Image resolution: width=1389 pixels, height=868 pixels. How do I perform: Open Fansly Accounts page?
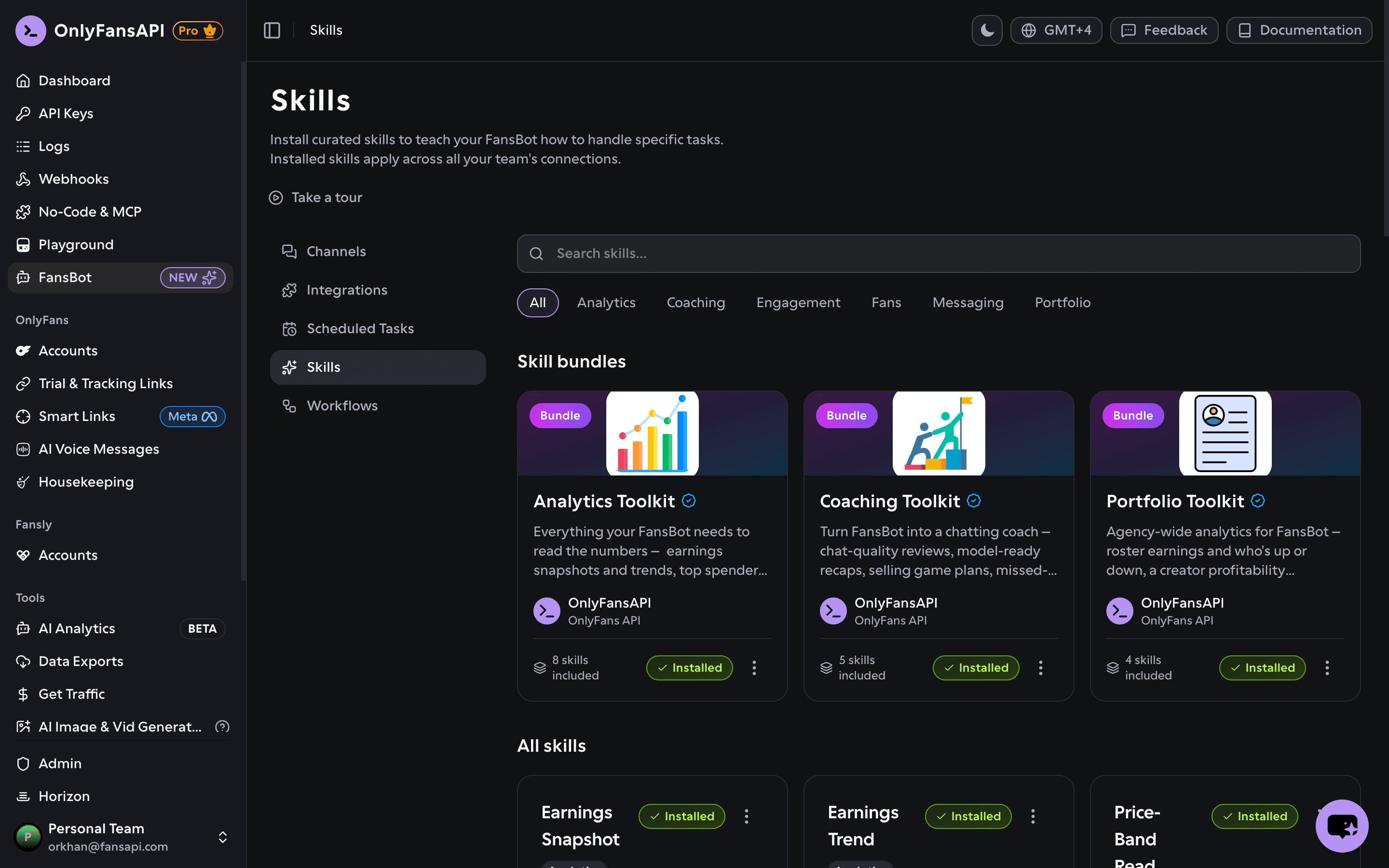pyautogui.click(x=121, y=555)
